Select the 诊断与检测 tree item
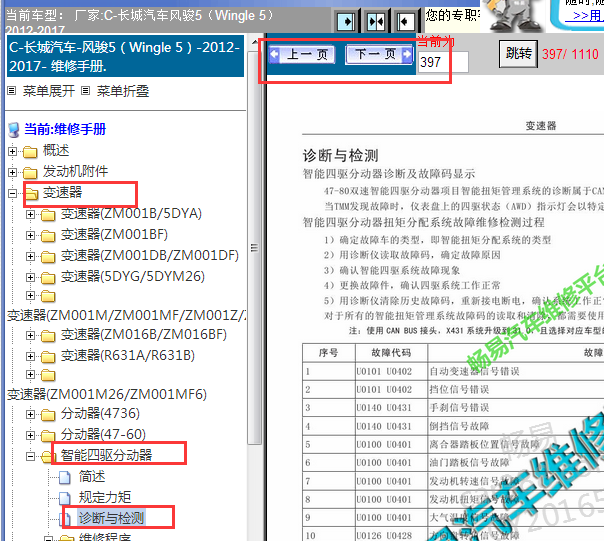604x541 pixels. coord(111,519)
